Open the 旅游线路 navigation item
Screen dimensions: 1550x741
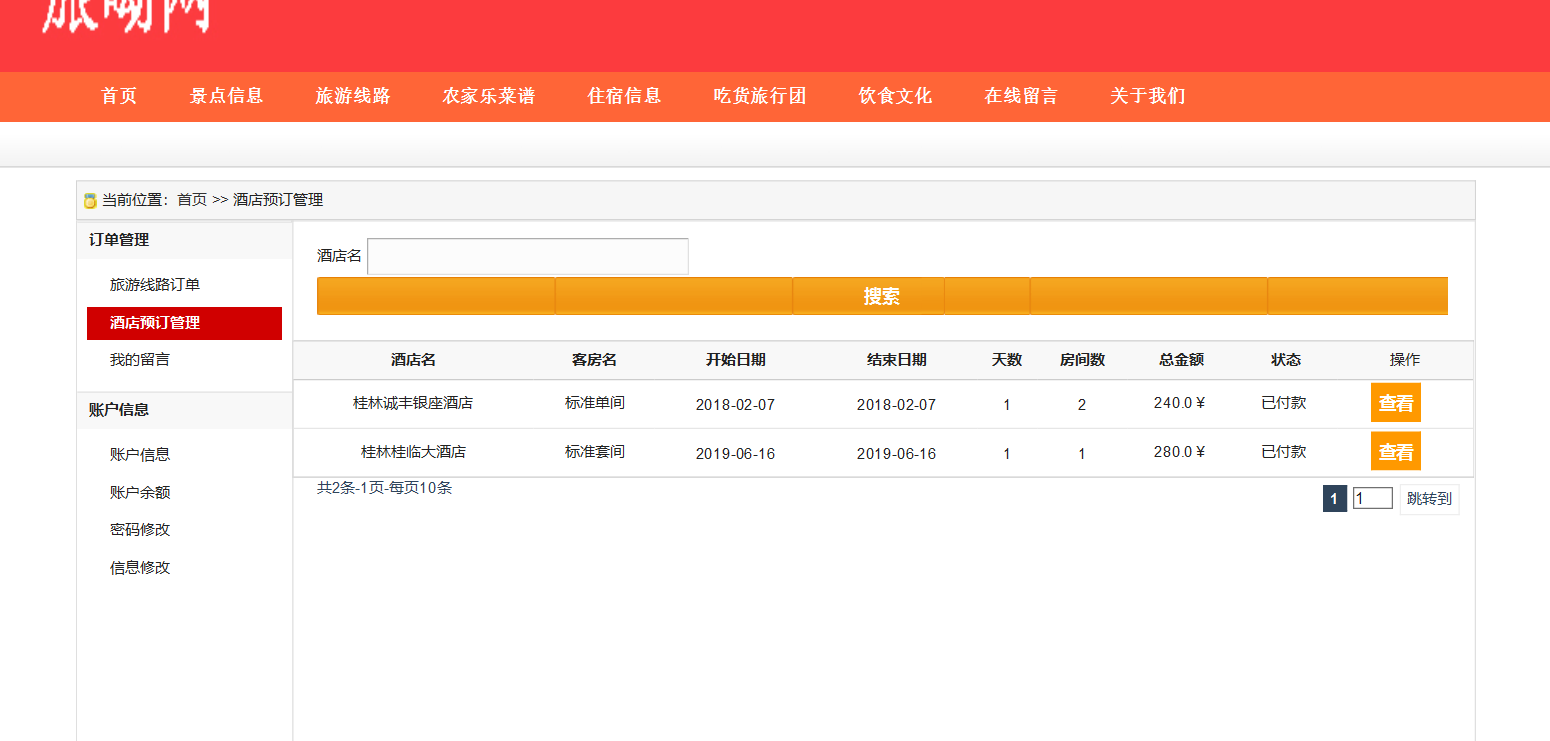(353, 96)
